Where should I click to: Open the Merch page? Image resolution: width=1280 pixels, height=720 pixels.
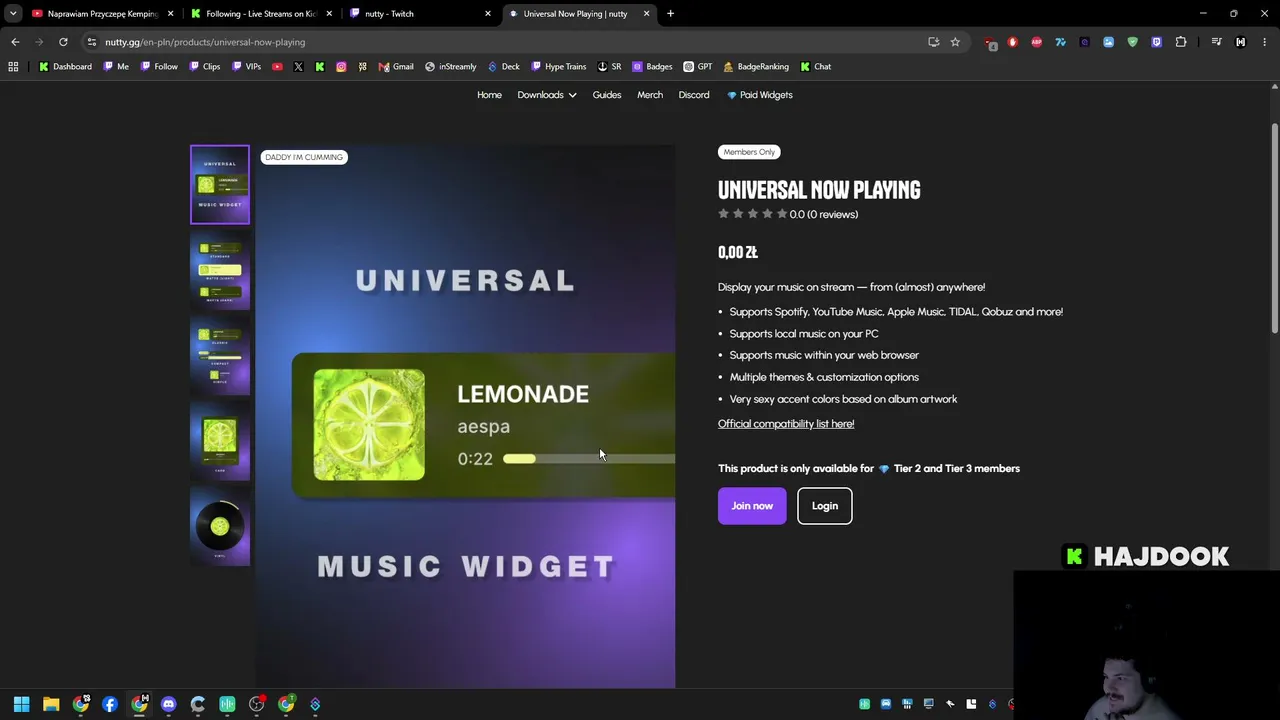coord(650,95)
